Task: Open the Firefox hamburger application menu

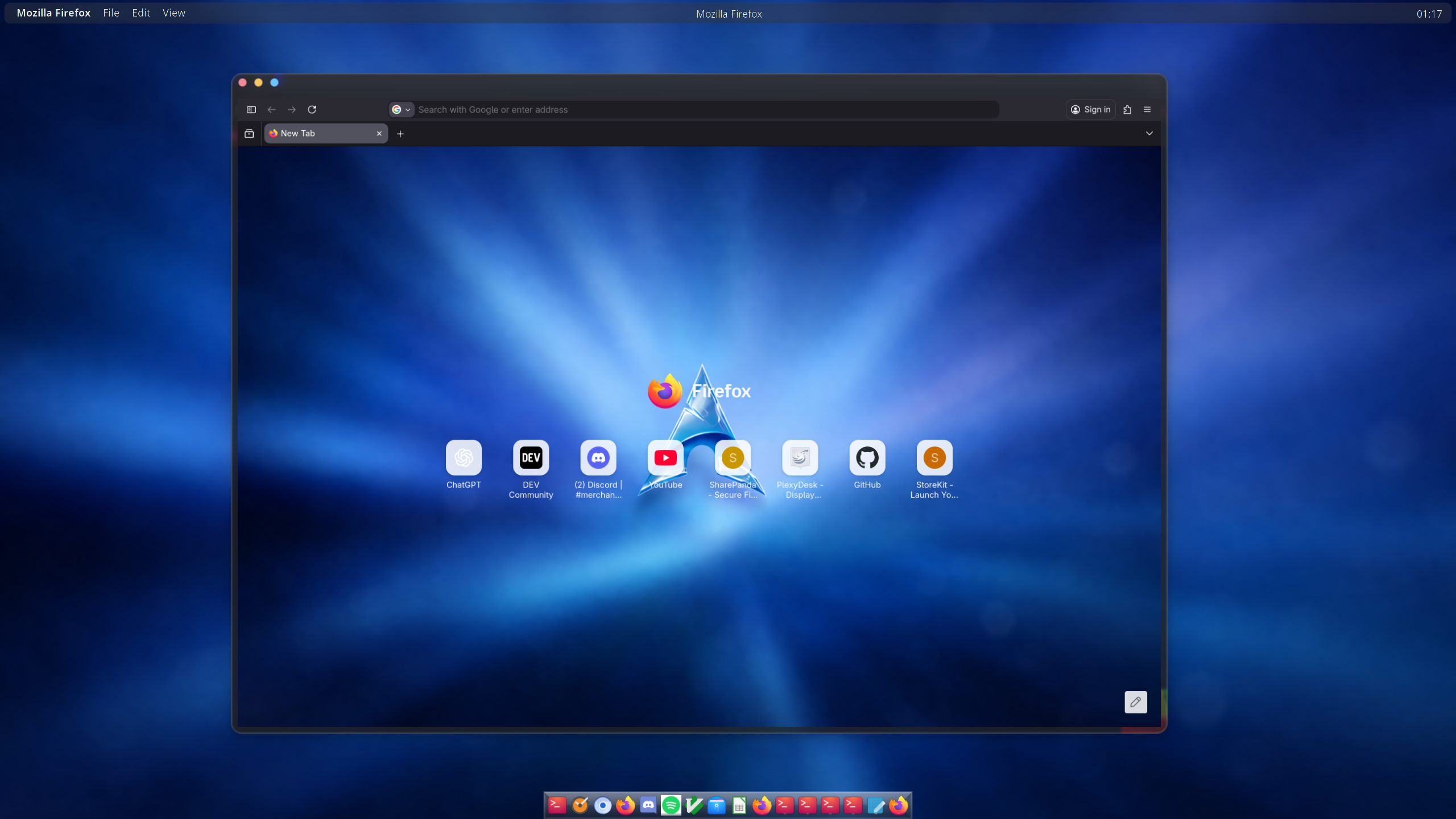Action: tap(1147, 109)
